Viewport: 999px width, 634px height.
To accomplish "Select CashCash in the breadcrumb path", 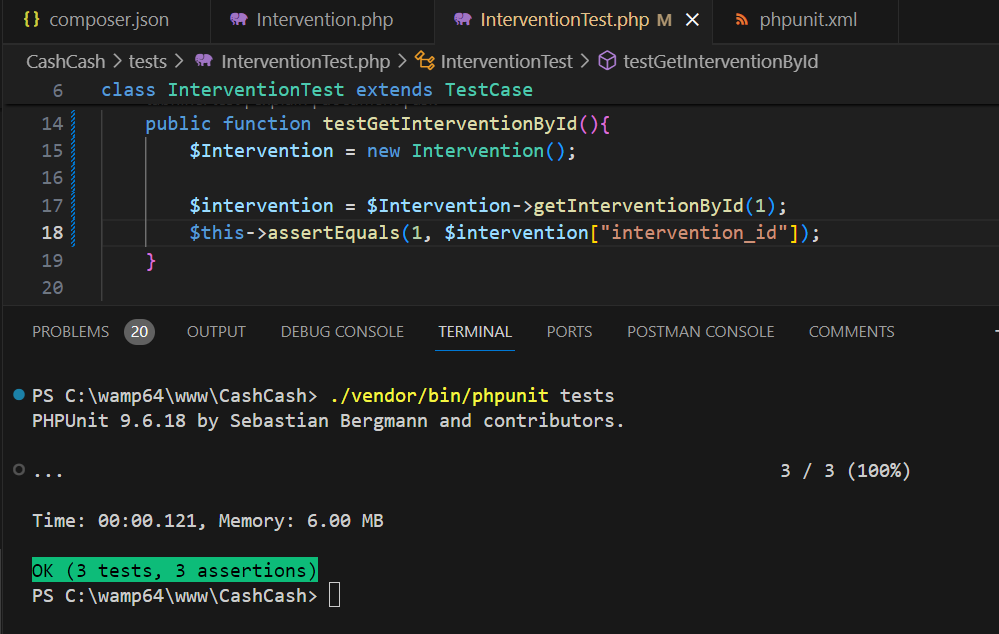I will (x=65, y=62).
